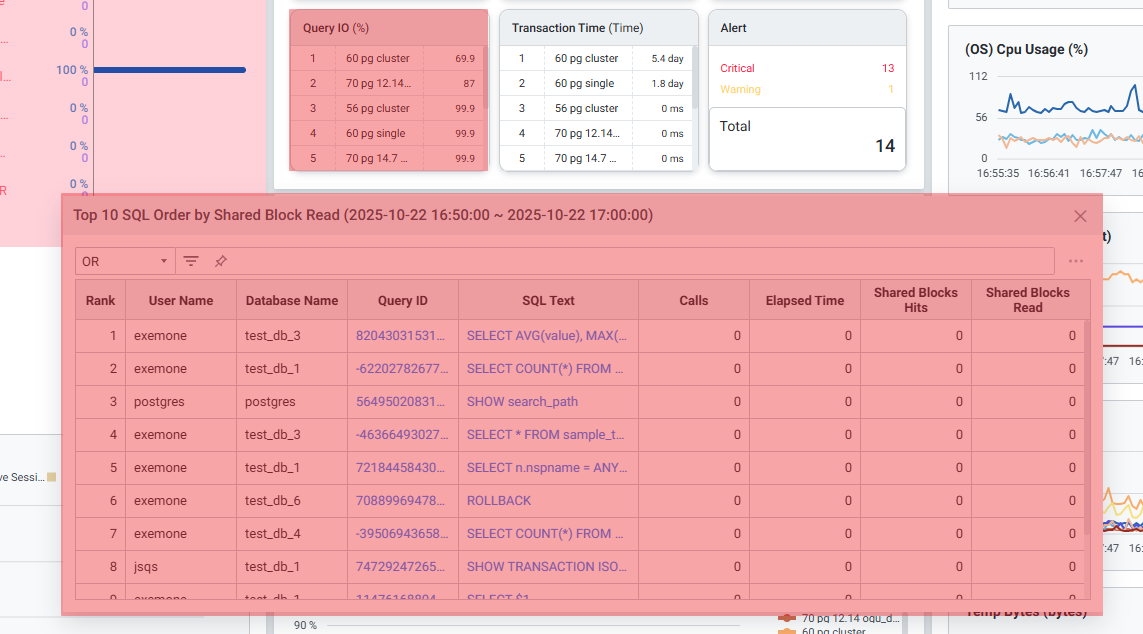Click the Database Name column header
The image size is (1143, 634).
(x=292, y=300)
